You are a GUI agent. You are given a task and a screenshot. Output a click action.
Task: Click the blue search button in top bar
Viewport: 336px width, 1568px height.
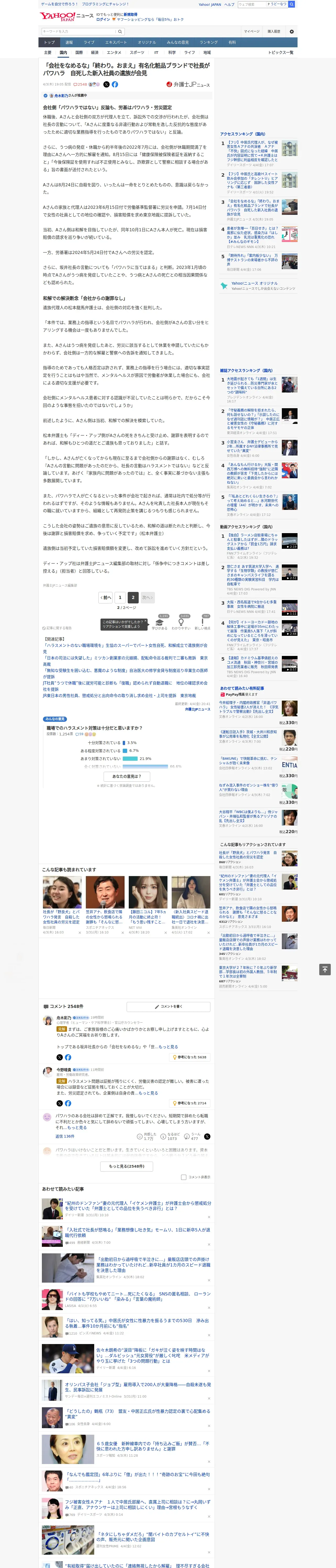point(292,4)
